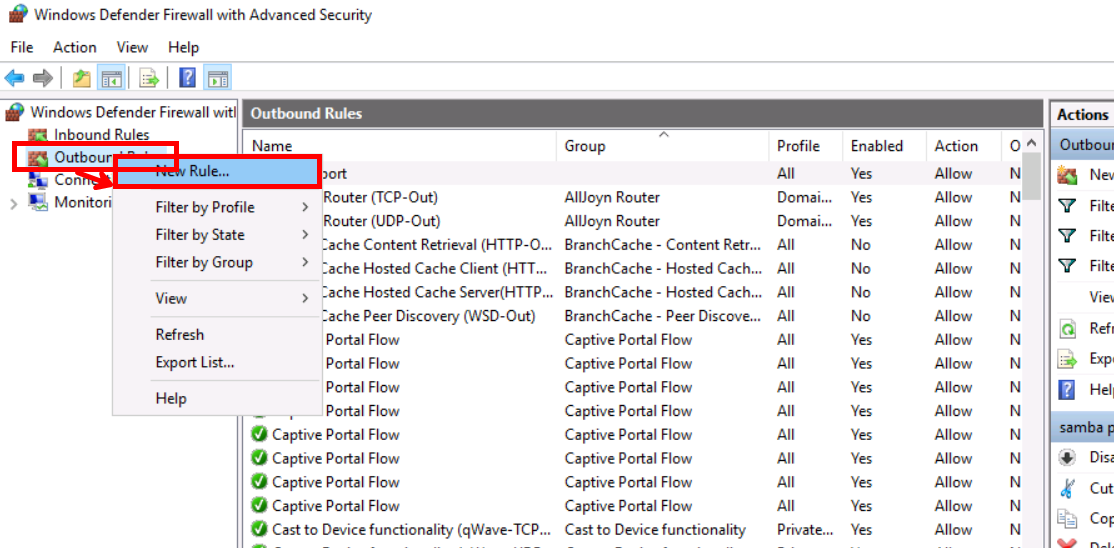
Task: Open the Filter by Profile submenu
Action: point(217,208)
